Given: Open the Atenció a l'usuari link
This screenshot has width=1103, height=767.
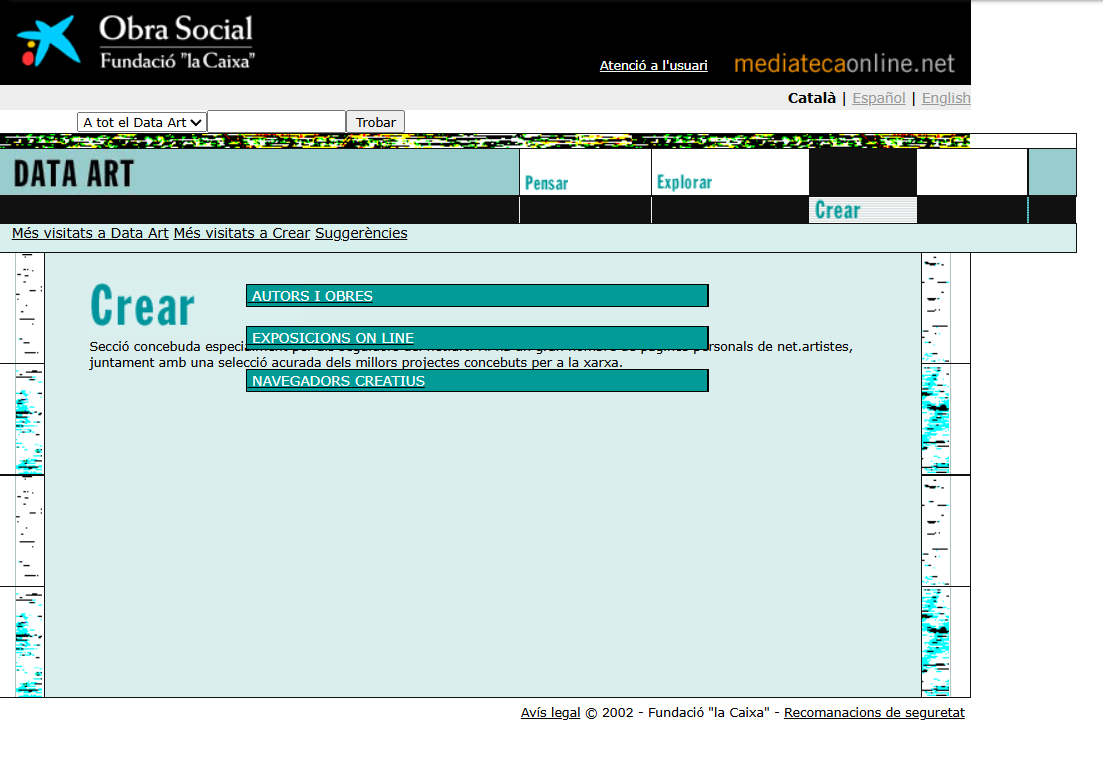Looking at the screenshot, I should coord(653,65).
